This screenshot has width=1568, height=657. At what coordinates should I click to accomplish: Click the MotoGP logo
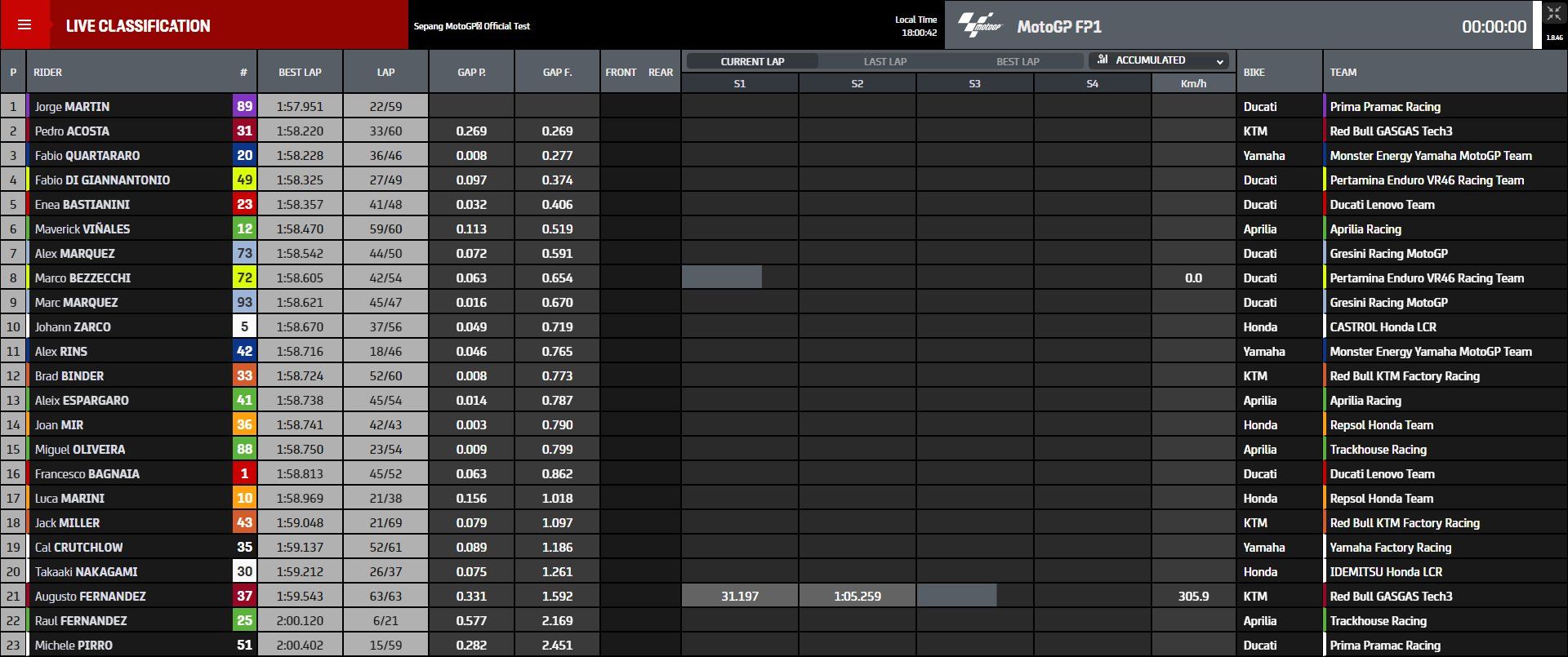(979, 25)
